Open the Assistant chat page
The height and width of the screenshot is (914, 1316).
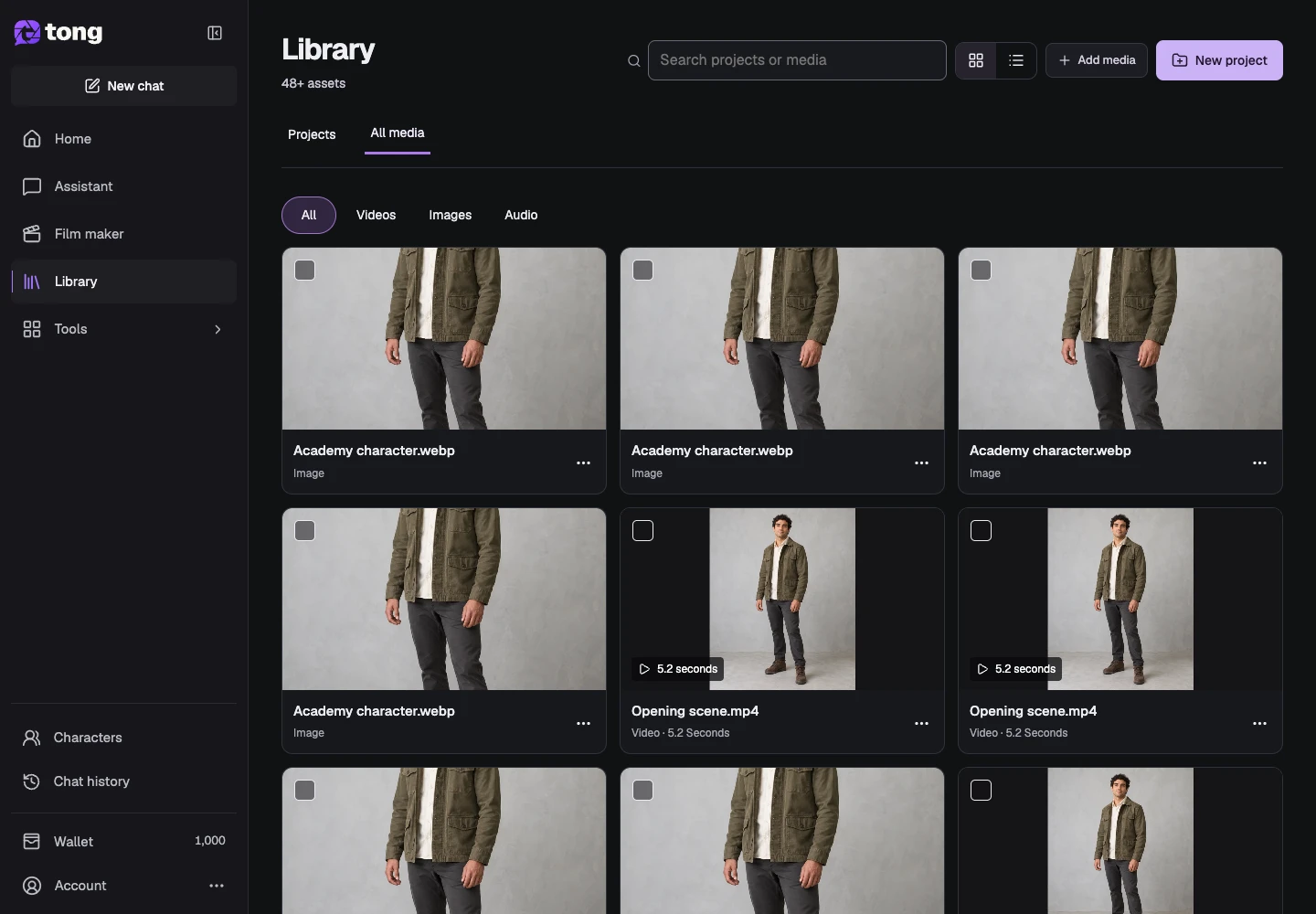pyautogui.click(x=123, y=186)
